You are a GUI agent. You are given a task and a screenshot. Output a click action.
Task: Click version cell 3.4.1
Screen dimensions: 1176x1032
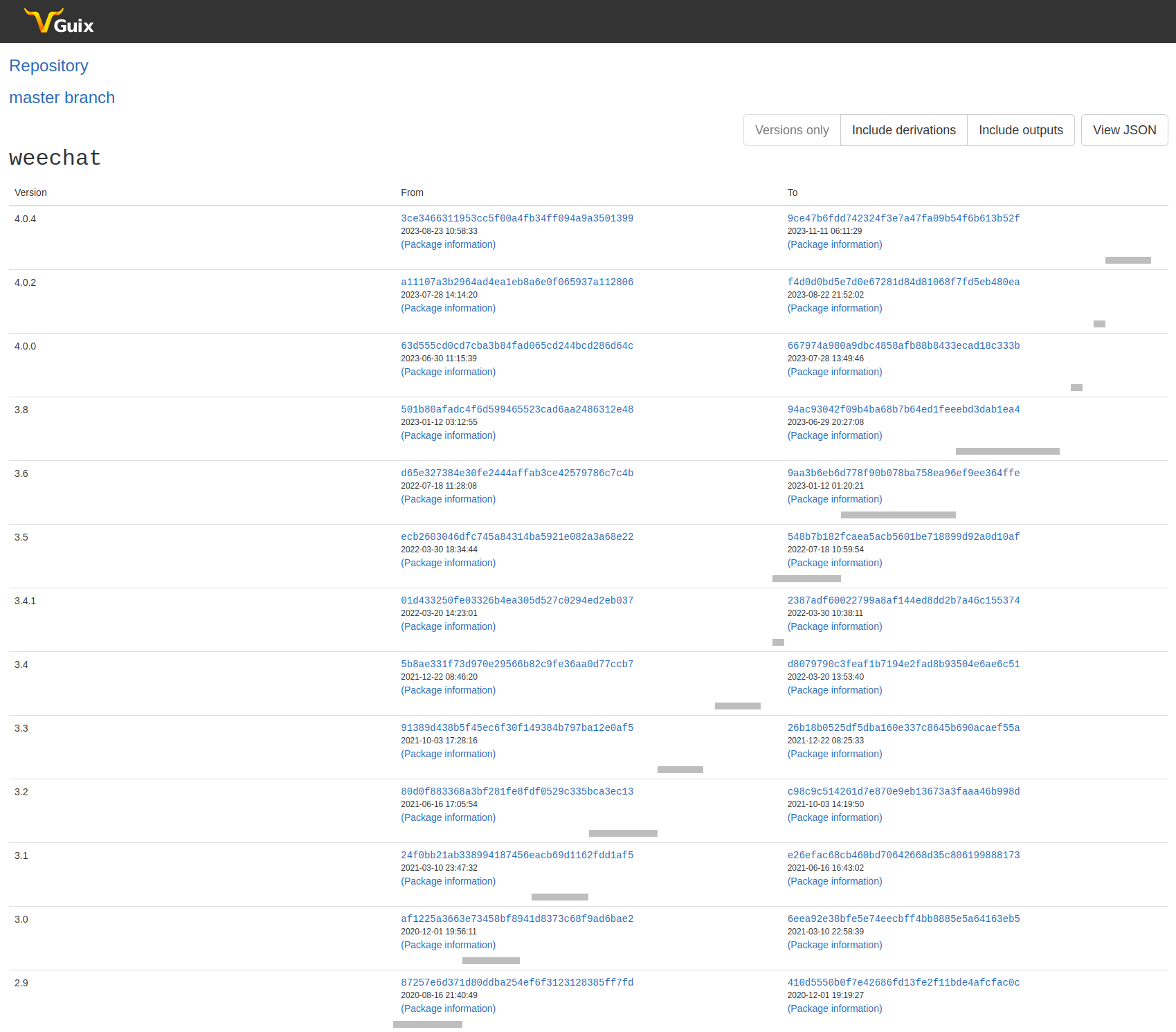pos(25,601)
